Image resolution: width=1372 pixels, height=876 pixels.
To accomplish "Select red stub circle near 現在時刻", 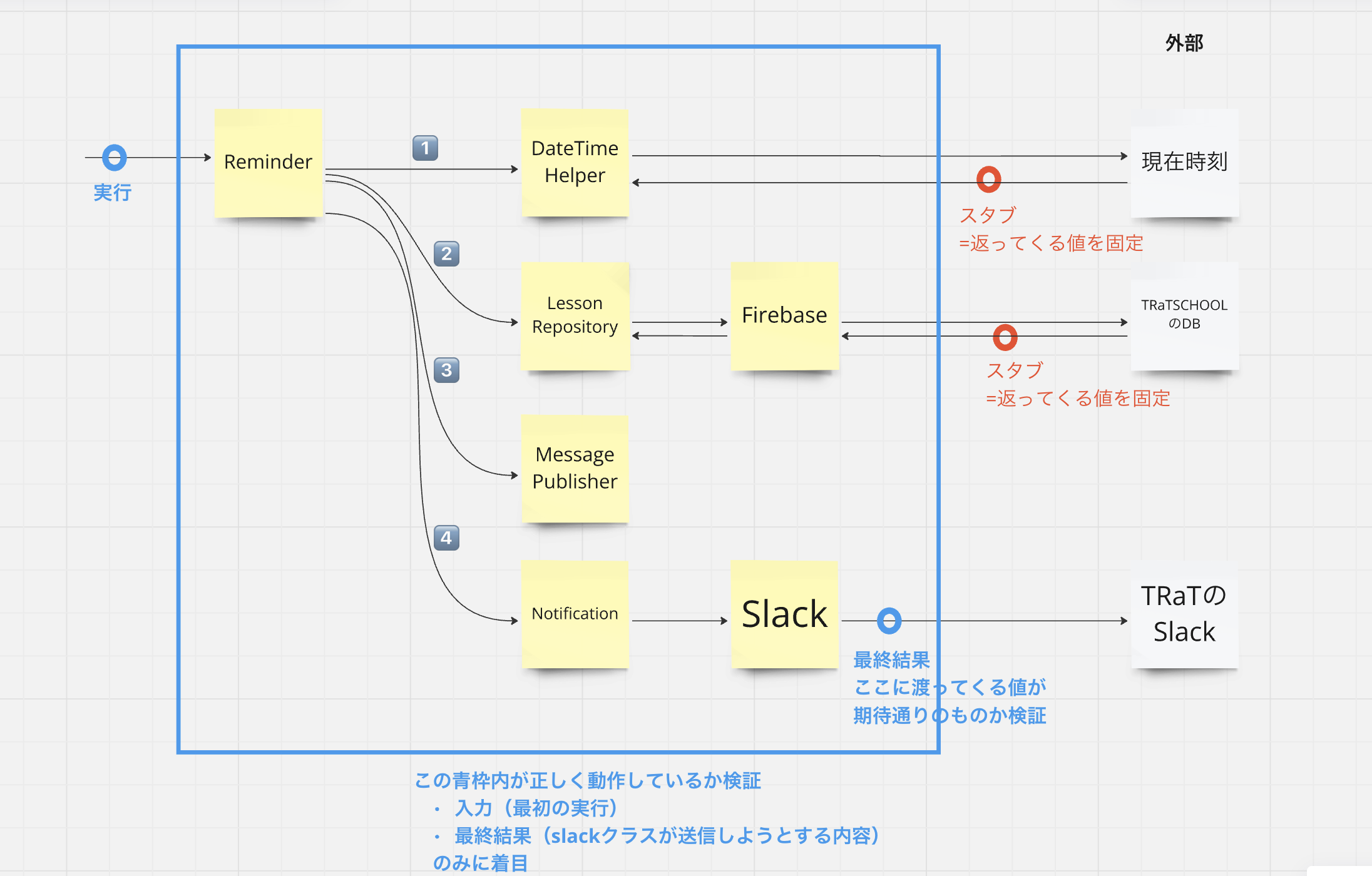I will (988, 180).
